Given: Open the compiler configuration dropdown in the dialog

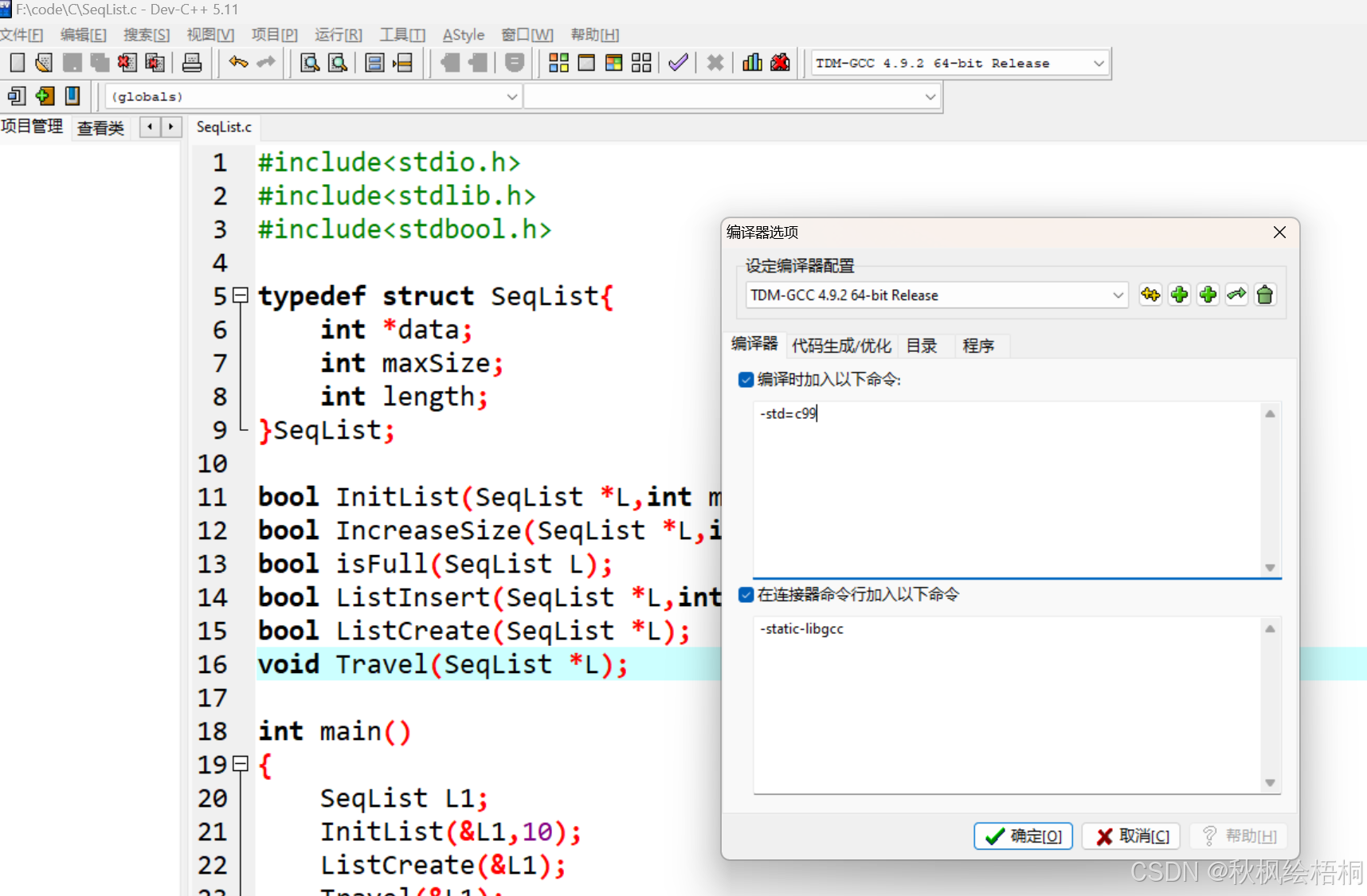Looking at the screenshot, I should (1118, 295).
